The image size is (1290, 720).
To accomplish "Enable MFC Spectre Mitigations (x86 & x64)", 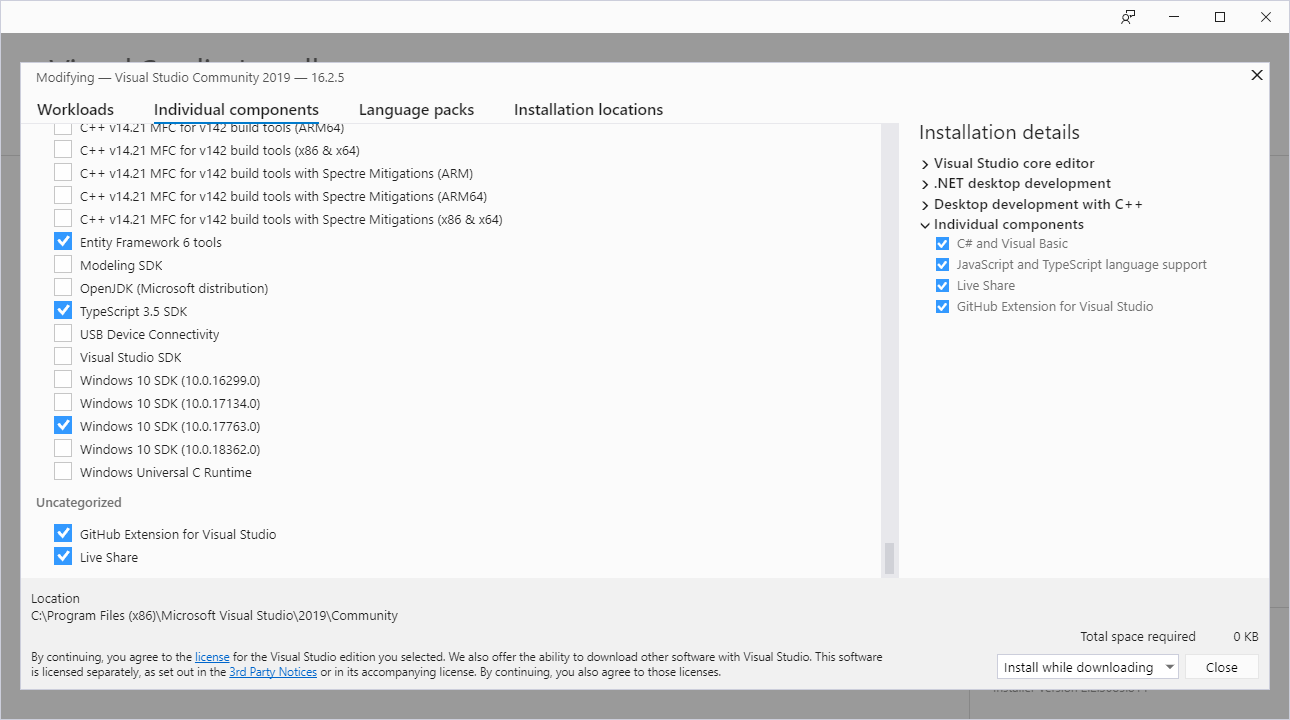I will pyautogui.click(x=63, y=219).
